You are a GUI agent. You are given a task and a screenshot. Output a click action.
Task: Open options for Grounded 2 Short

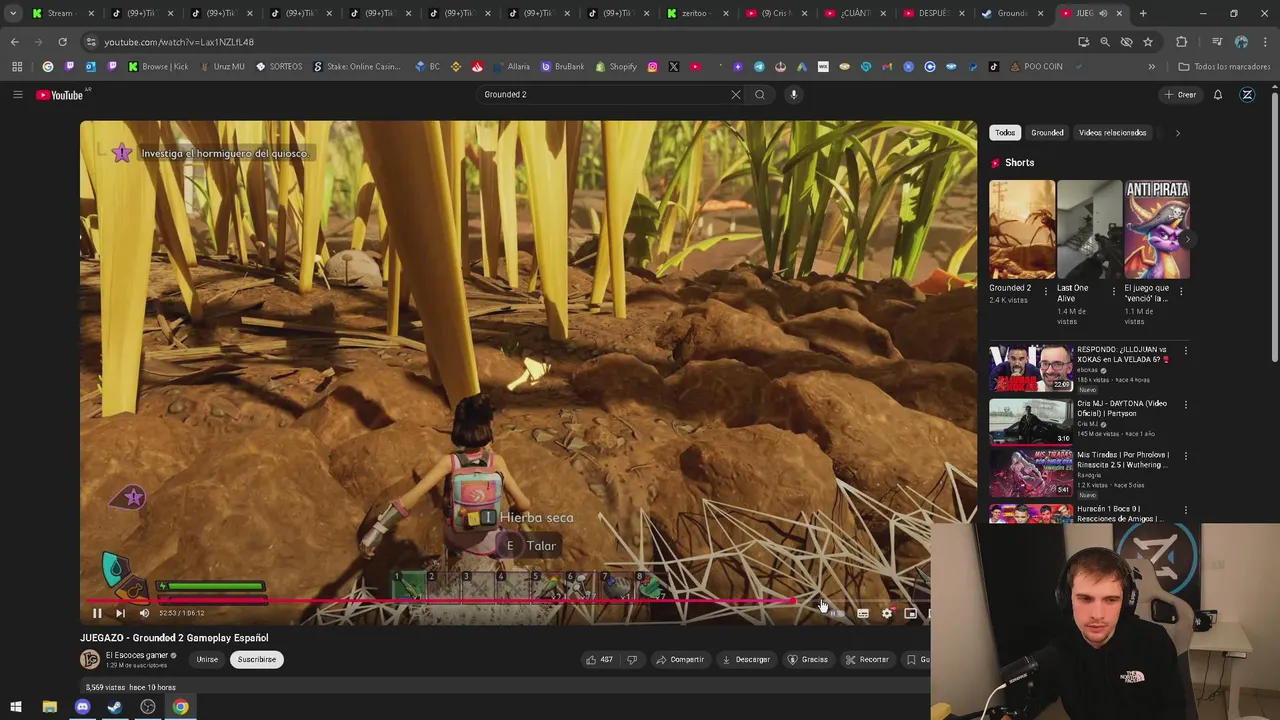[x=1046, y=291]
